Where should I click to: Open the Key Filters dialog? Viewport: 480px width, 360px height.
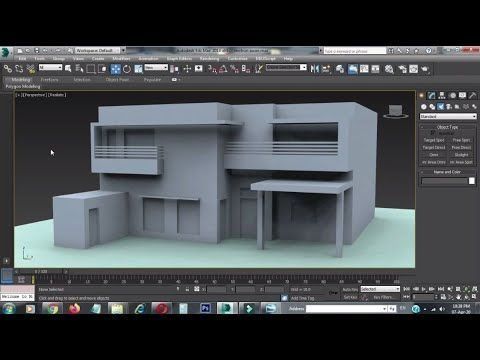383,297
